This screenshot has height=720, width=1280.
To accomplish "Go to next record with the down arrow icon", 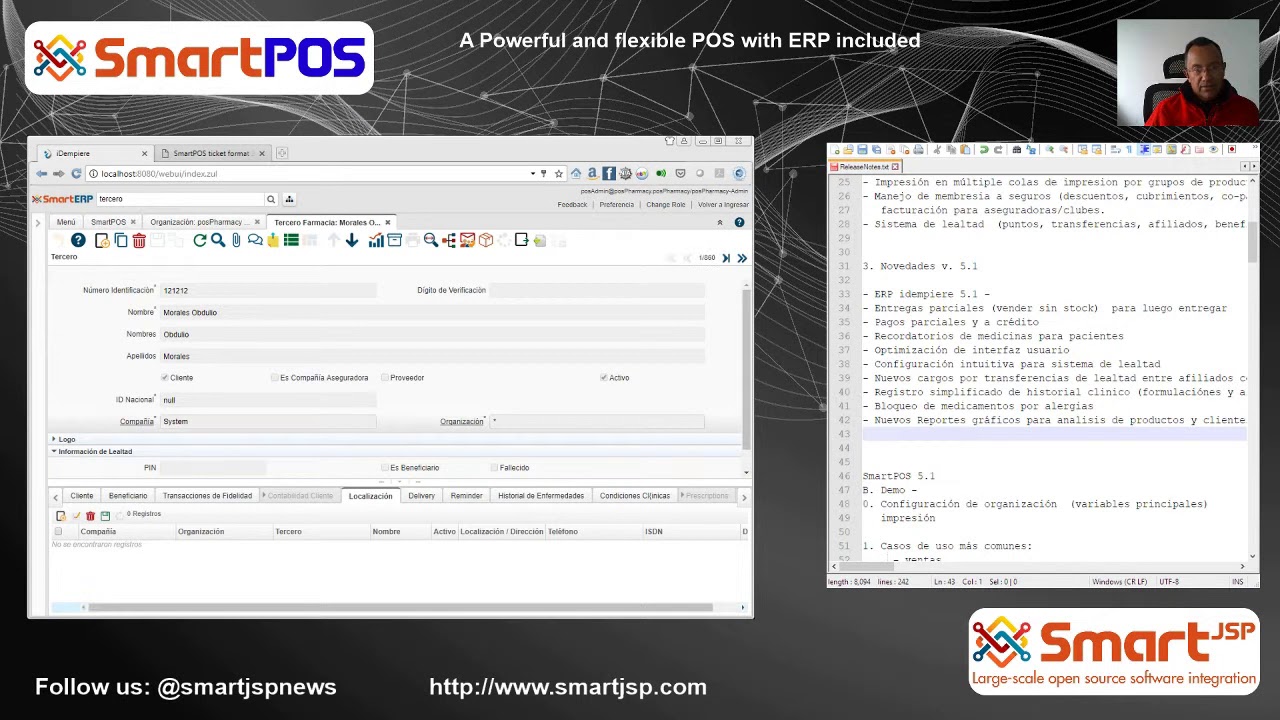I will click(352, 240).
